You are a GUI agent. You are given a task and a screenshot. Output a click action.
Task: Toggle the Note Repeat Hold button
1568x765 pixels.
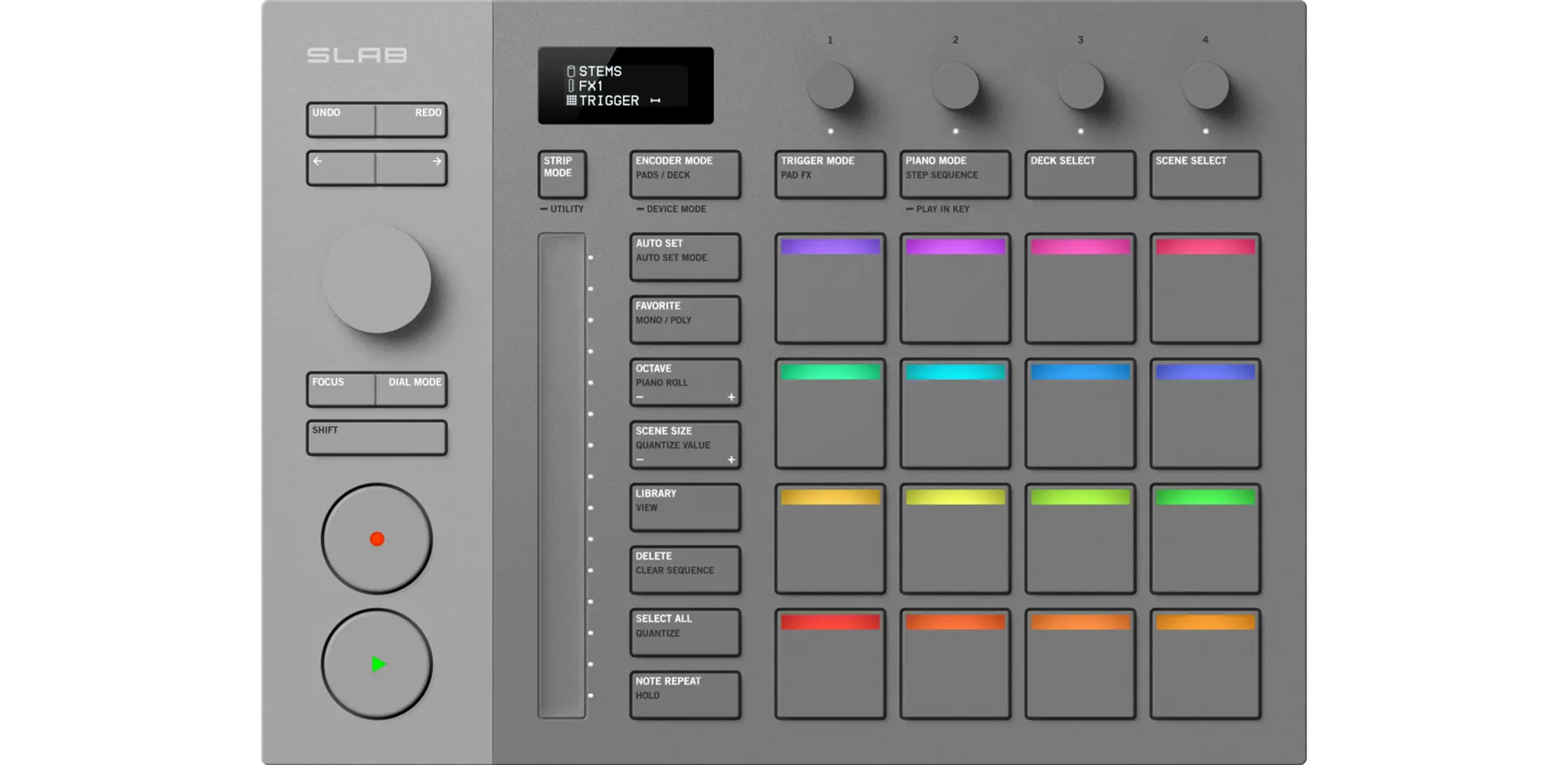pyautogui.click(x=685, y=694)
